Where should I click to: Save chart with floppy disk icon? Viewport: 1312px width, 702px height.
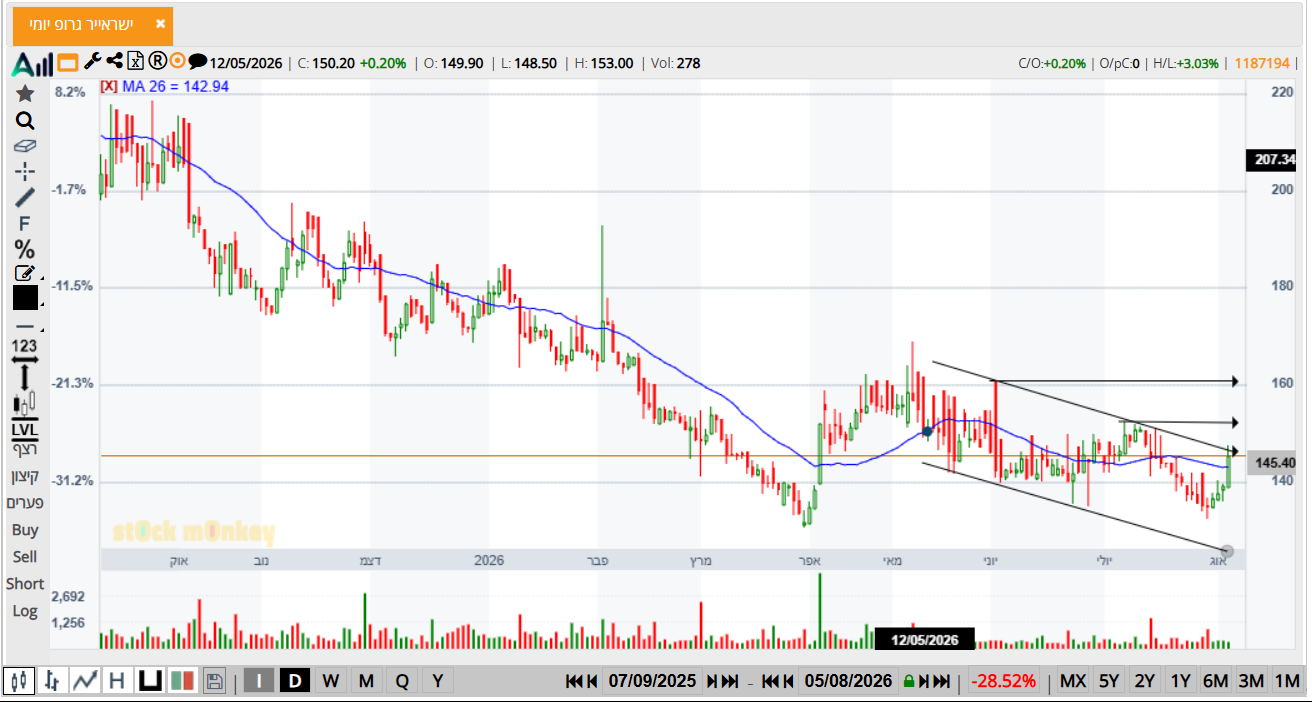click(x=214, y=681)
